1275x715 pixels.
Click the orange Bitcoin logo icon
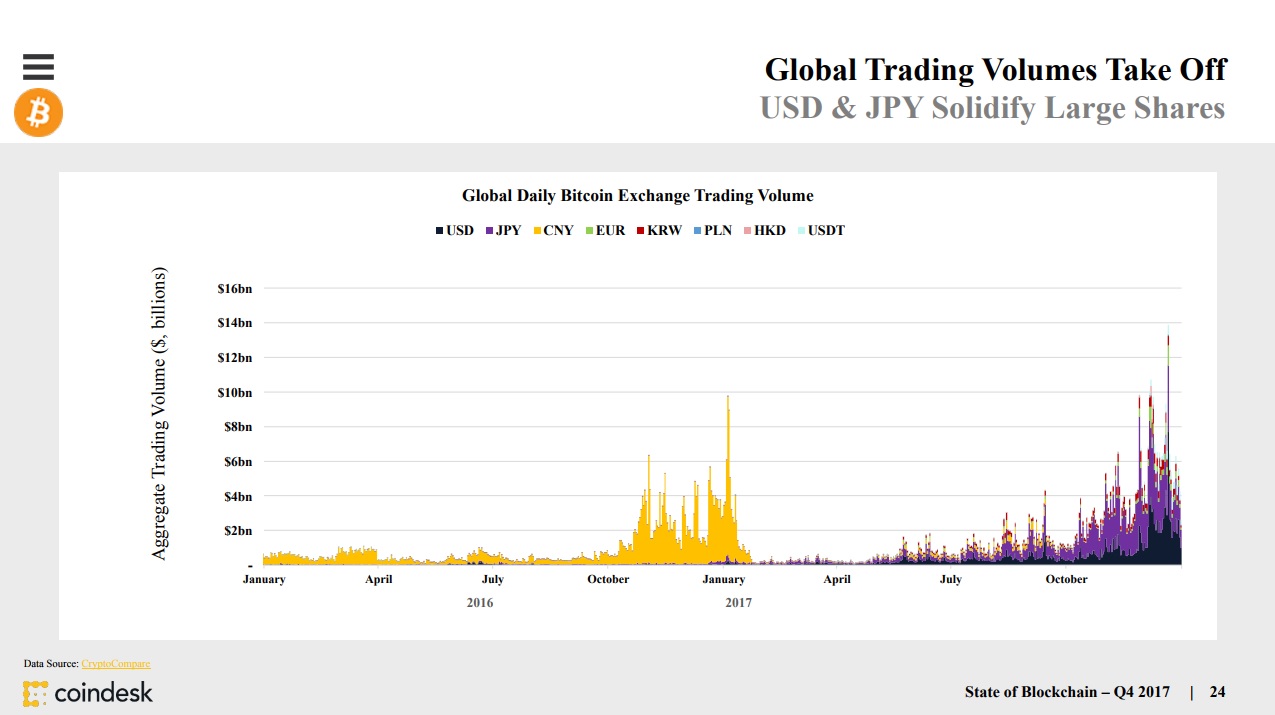[38, 112]
